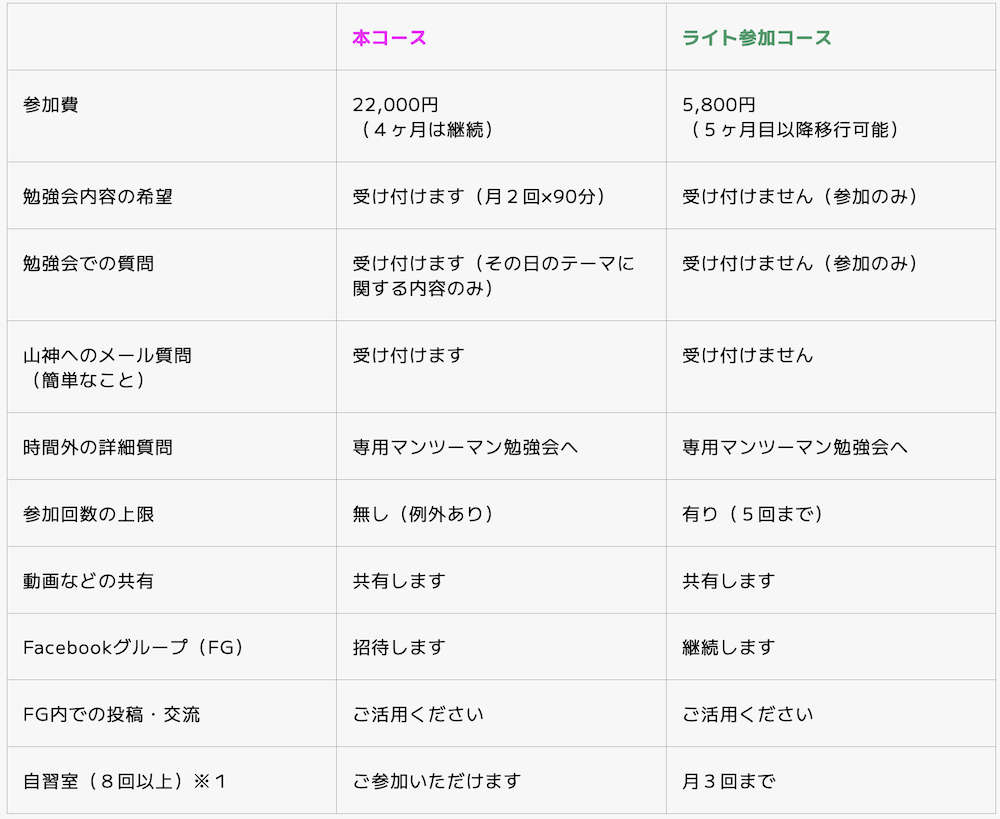Click the 5,800円 price cell

[x=719, y=105]
